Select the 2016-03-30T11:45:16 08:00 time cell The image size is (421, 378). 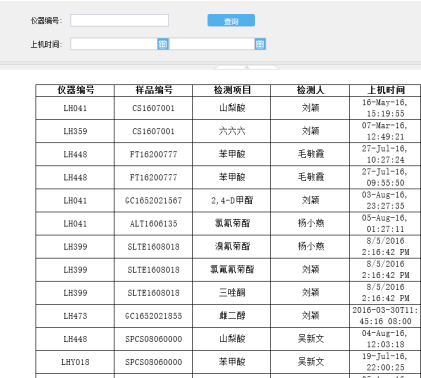point(385,316)
